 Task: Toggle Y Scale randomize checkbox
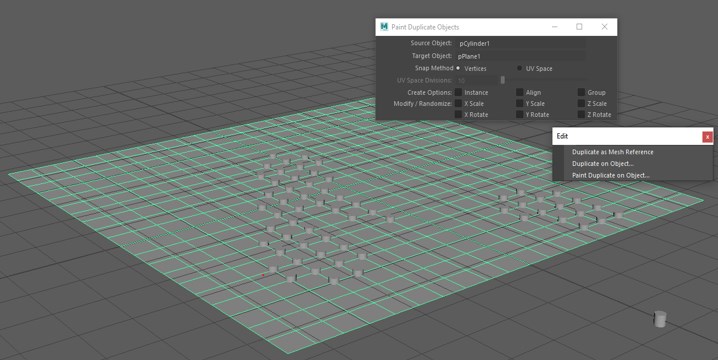coord(520,104)
